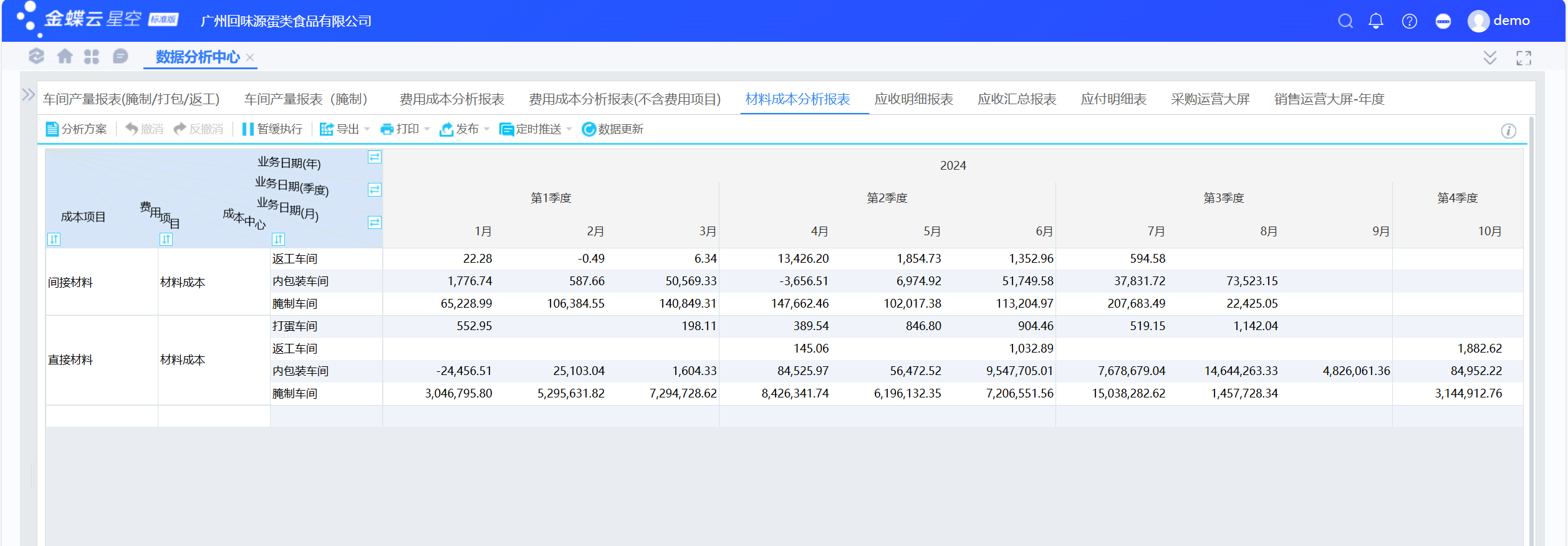
Task: Click 定时推送 scheduled push button
Action: point(531,129)
